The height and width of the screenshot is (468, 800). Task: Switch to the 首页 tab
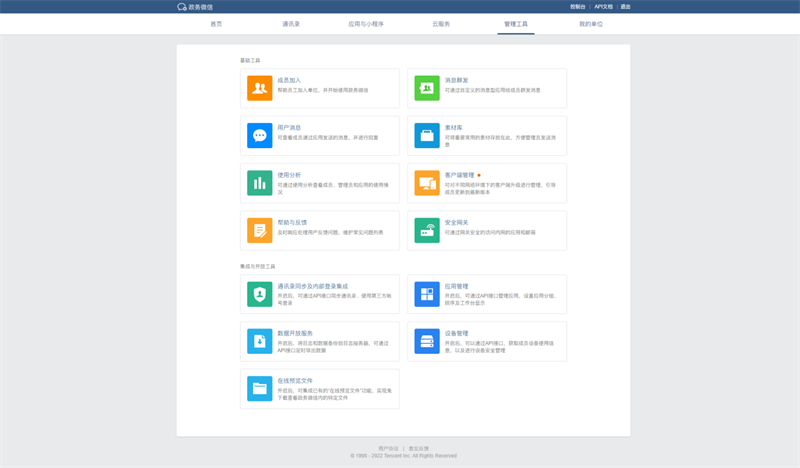(216, 23)
